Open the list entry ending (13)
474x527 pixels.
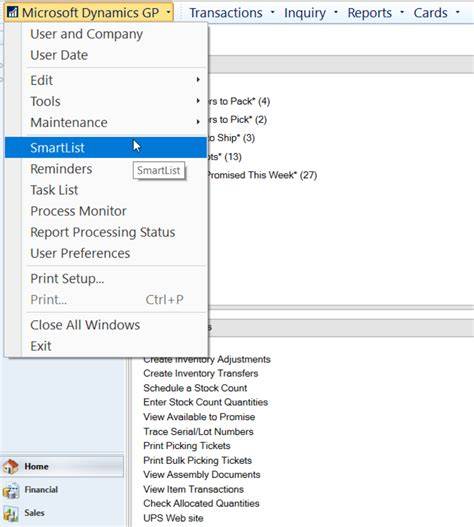(x=225, y=157)
